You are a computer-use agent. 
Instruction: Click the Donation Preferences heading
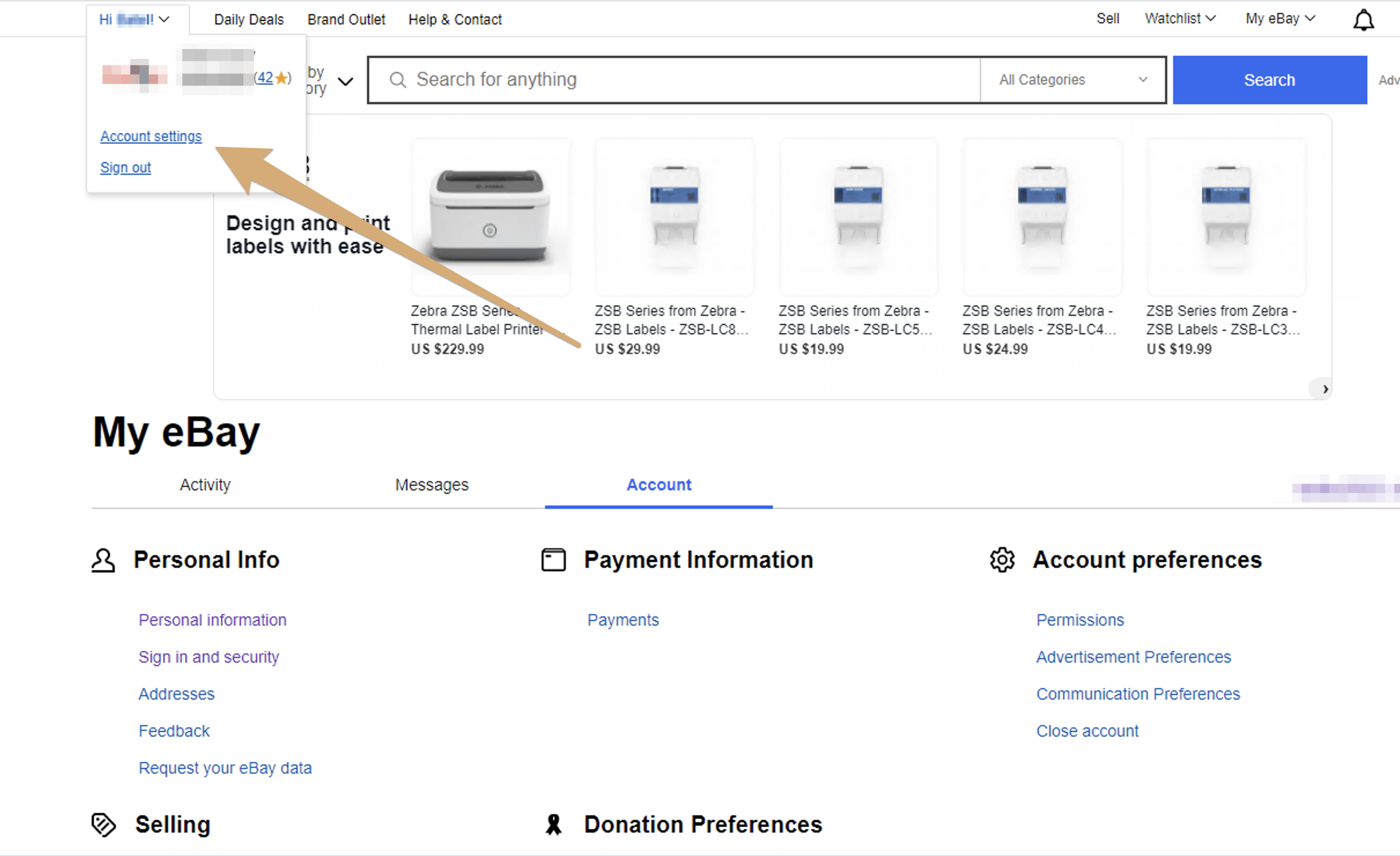[703, 825]
